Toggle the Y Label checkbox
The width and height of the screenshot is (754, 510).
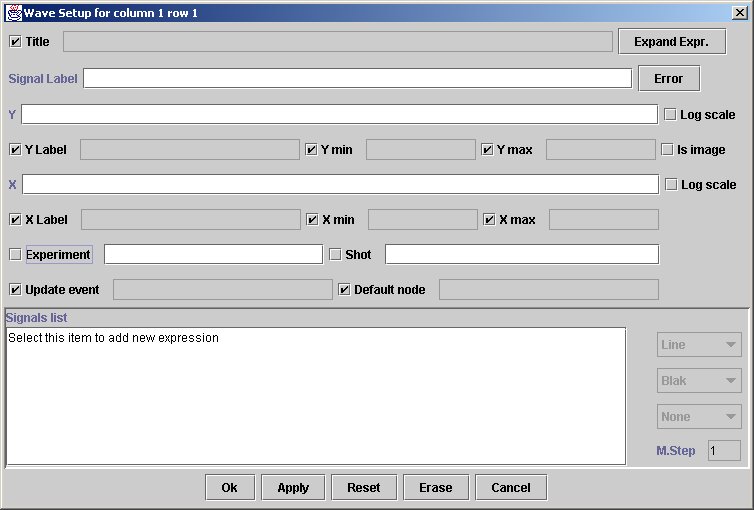(x=15, y=149)
